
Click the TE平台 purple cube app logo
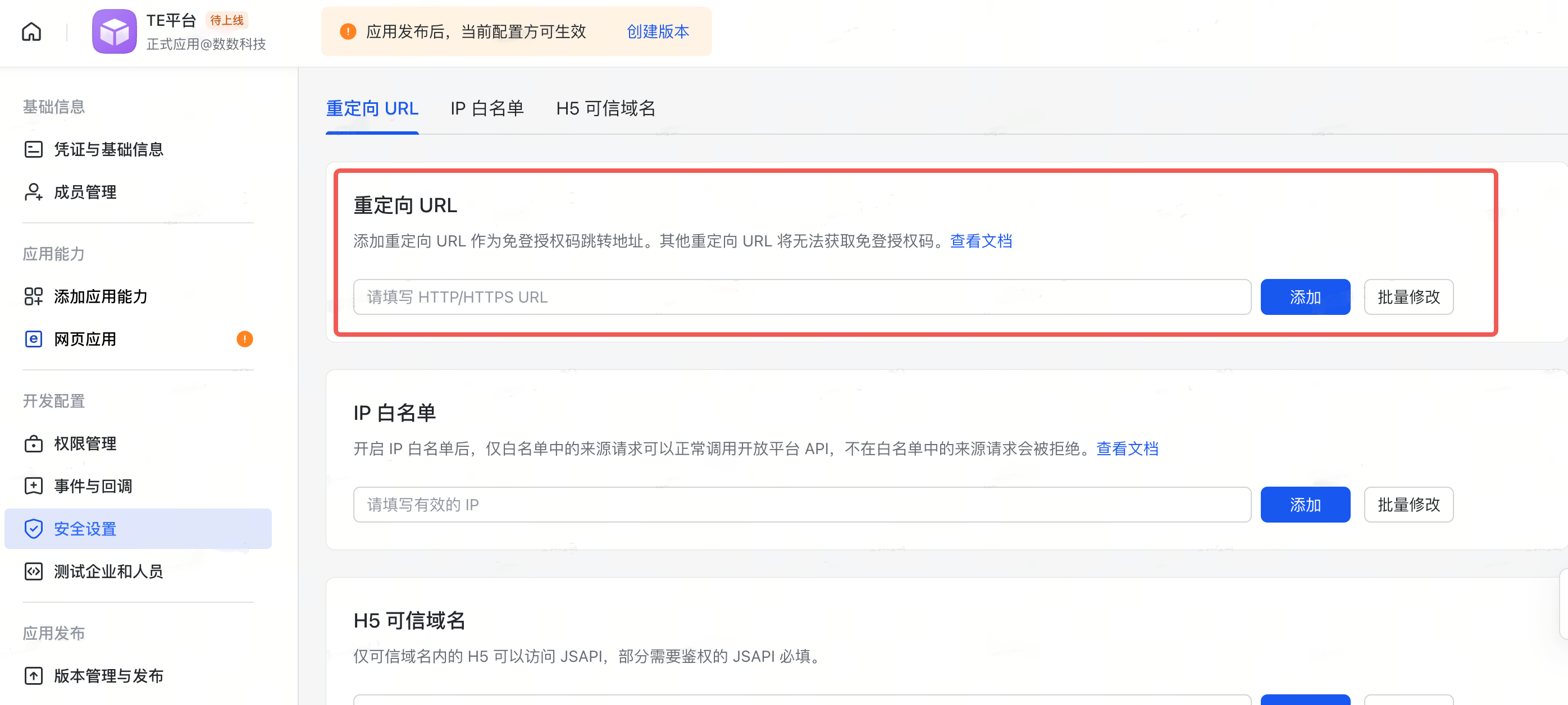coord(115,31)
